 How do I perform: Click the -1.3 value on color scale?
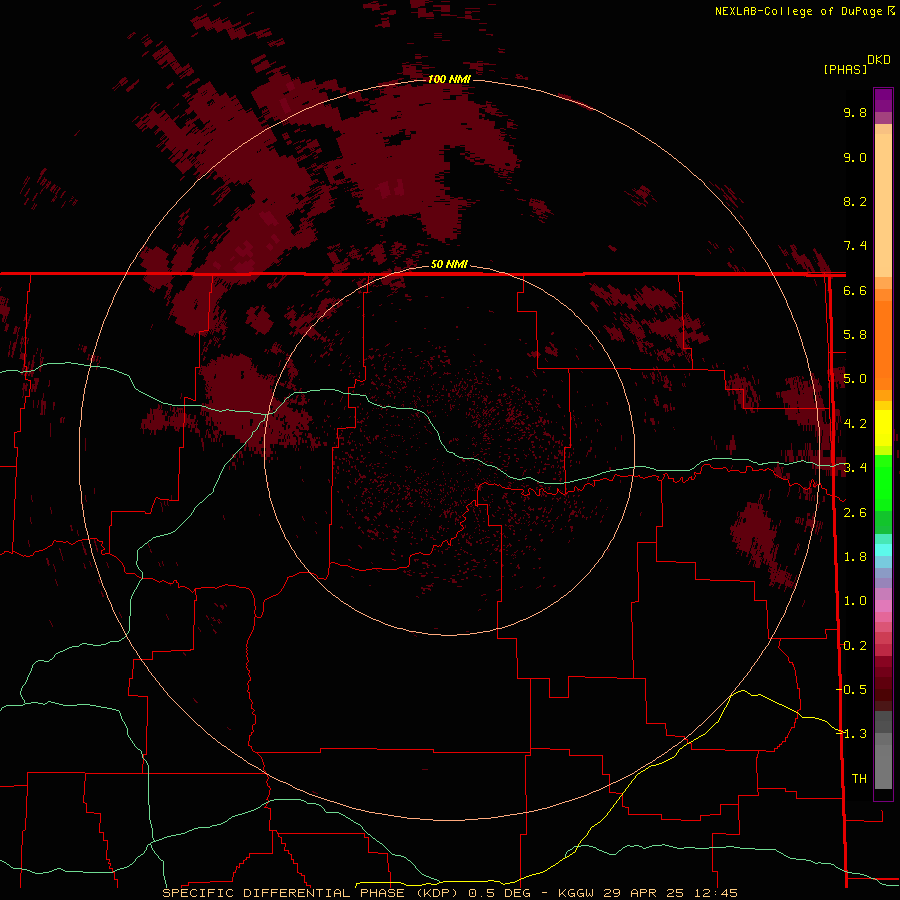coord(852,734)
